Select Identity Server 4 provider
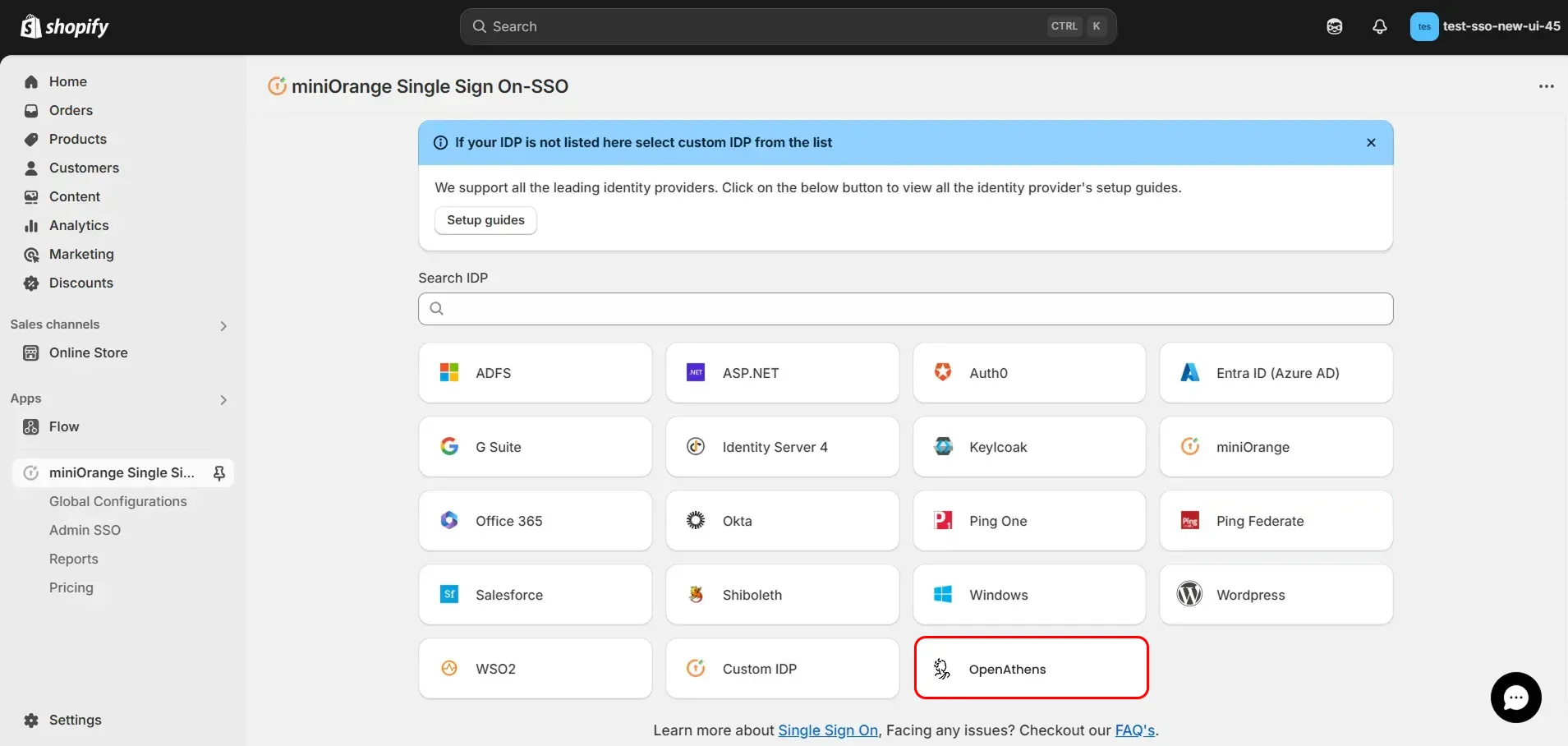 pyautogui.click(x=782, y=447)
